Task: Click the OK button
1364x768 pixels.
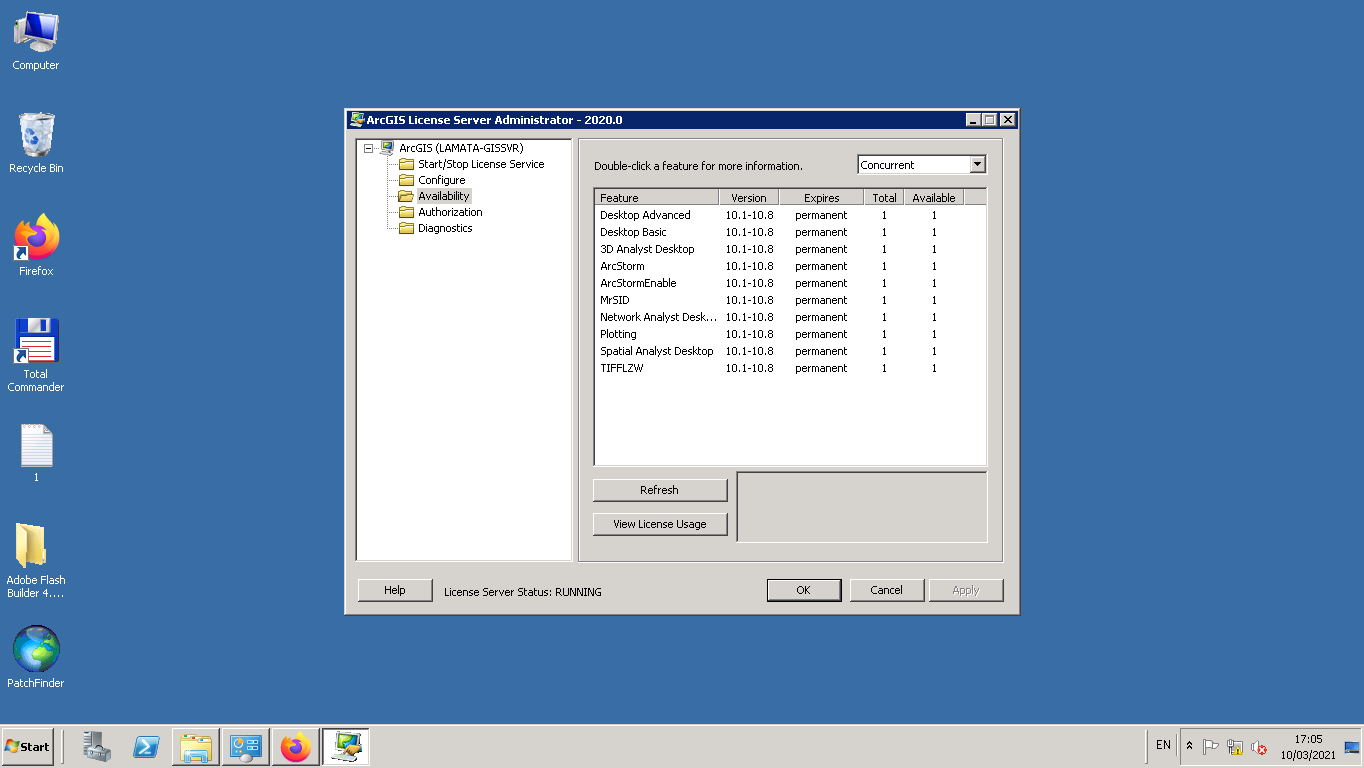Action: (x=804, y=590)
